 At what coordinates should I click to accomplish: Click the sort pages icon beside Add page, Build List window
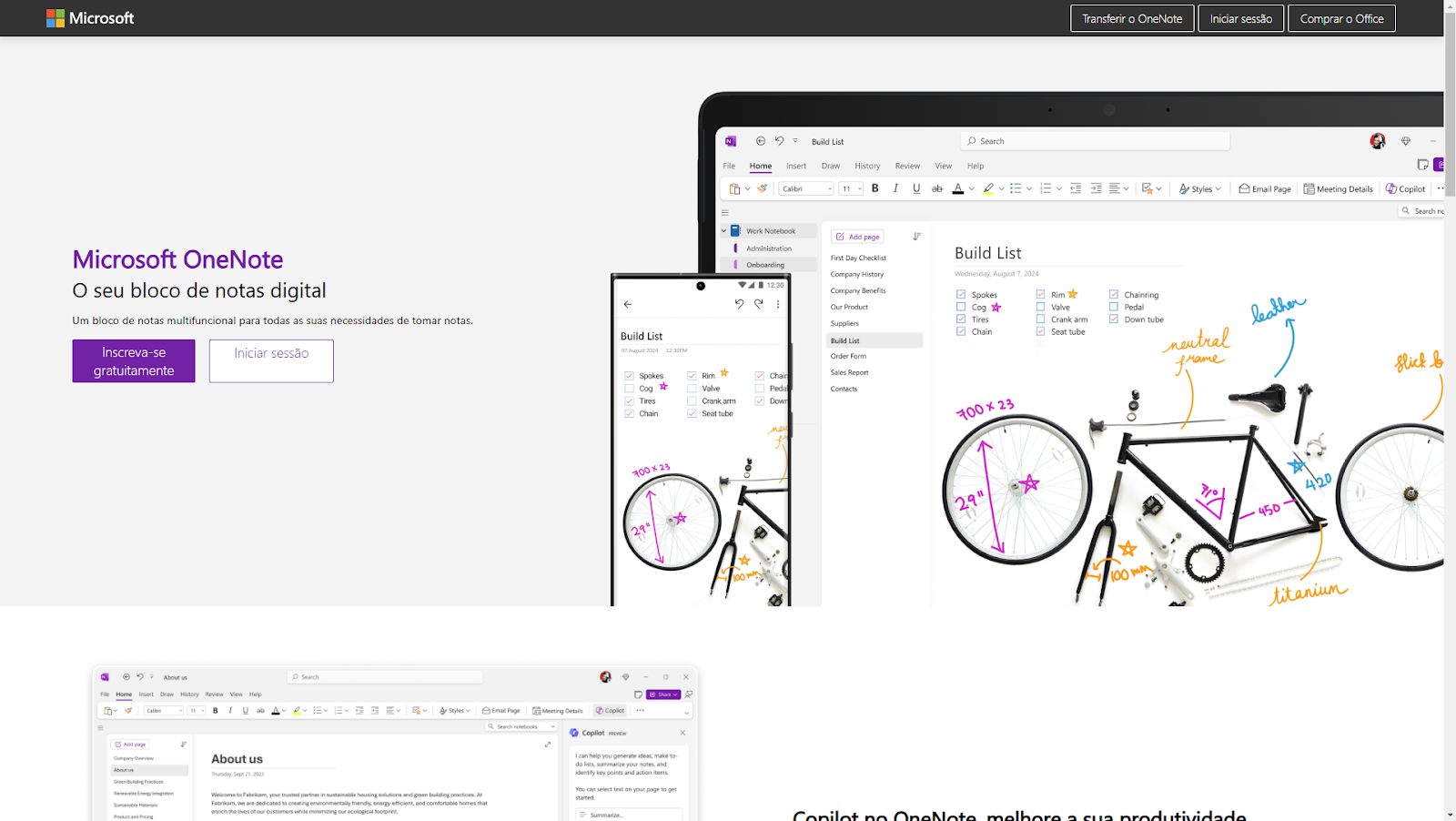916,237
